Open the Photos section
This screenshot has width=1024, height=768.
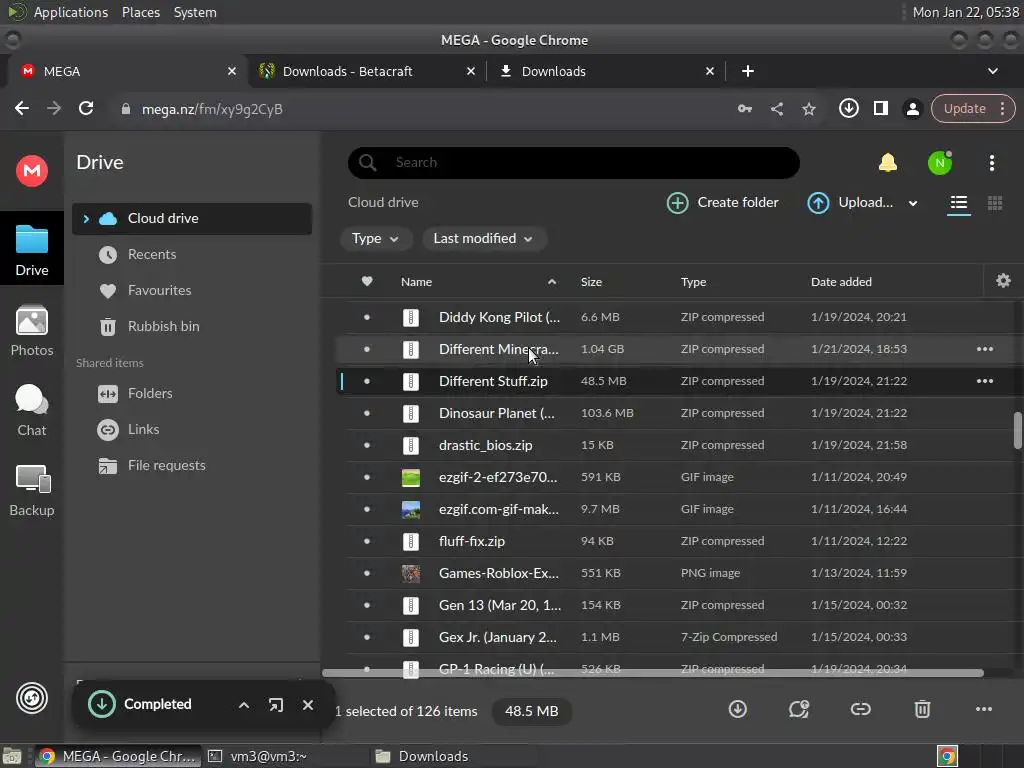31,330
